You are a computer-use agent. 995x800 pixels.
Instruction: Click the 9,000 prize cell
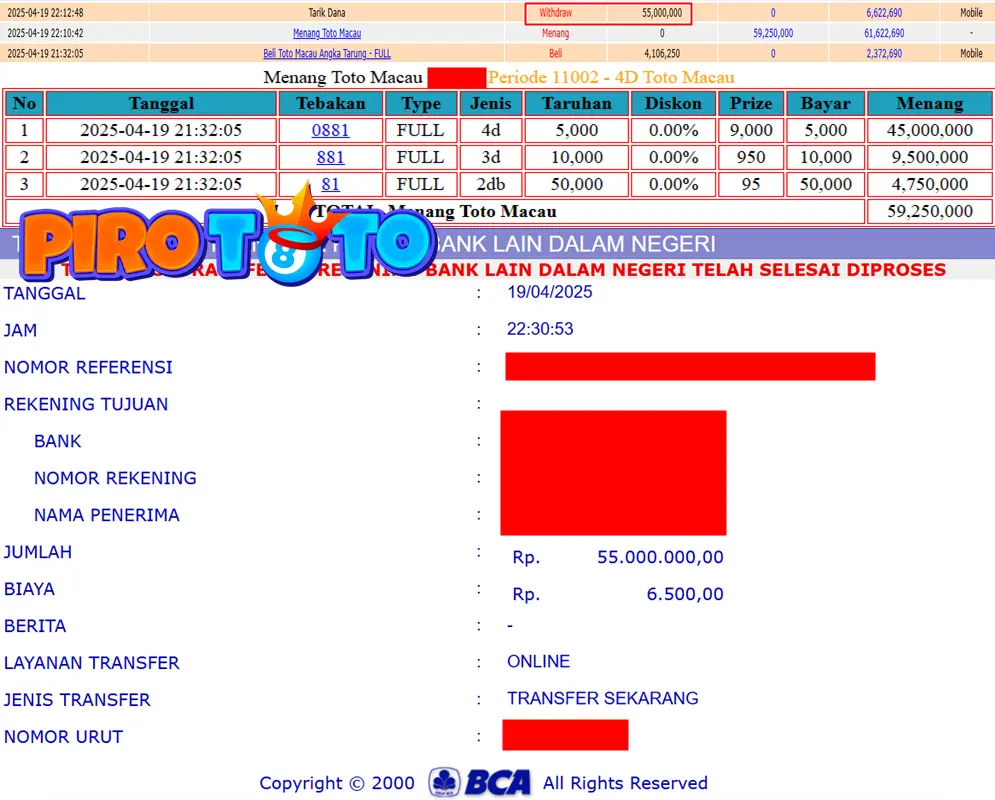[751, 130]
